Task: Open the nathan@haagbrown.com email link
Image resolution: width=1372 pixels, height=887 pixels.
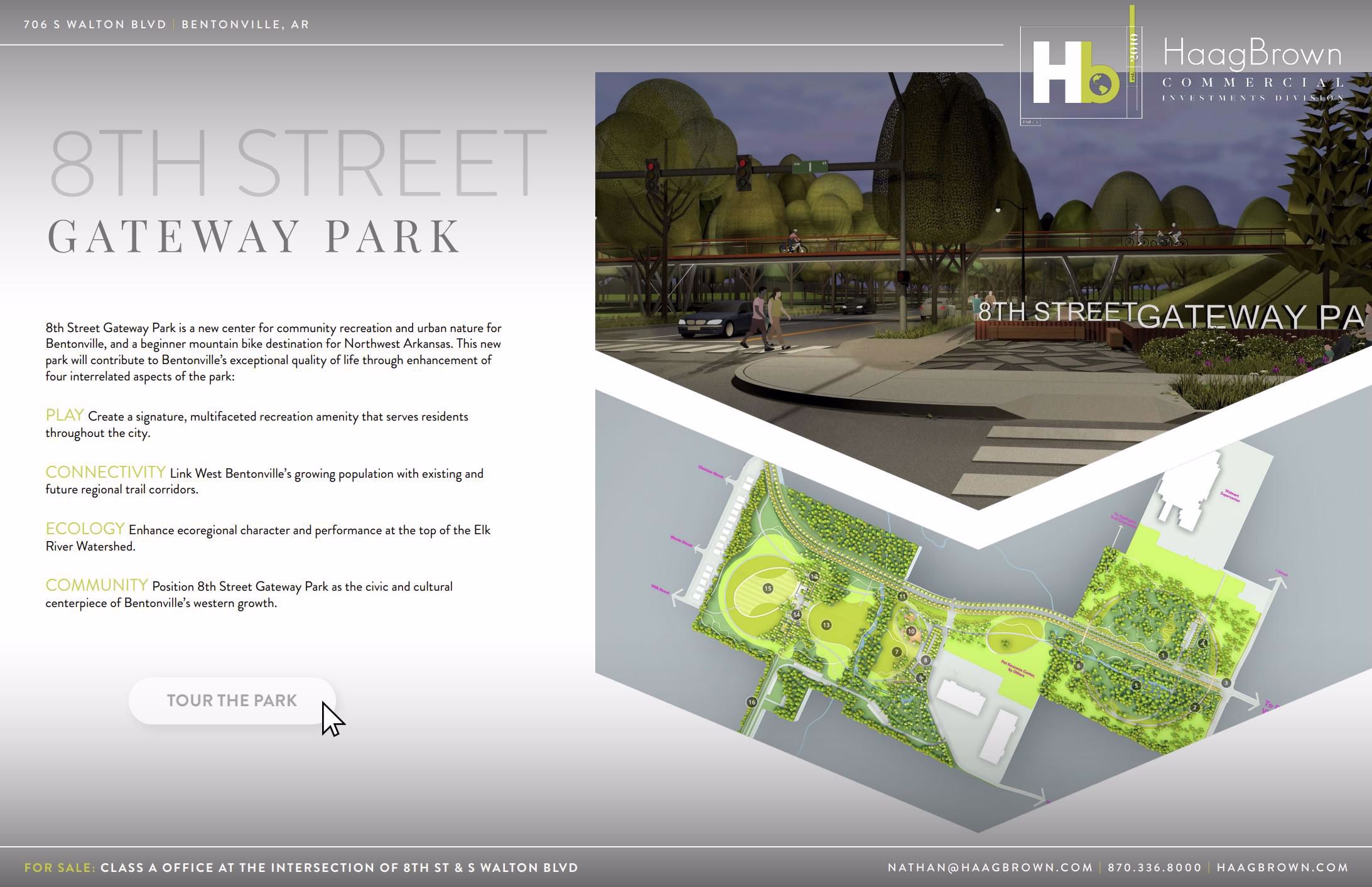Action: point(990,868)
